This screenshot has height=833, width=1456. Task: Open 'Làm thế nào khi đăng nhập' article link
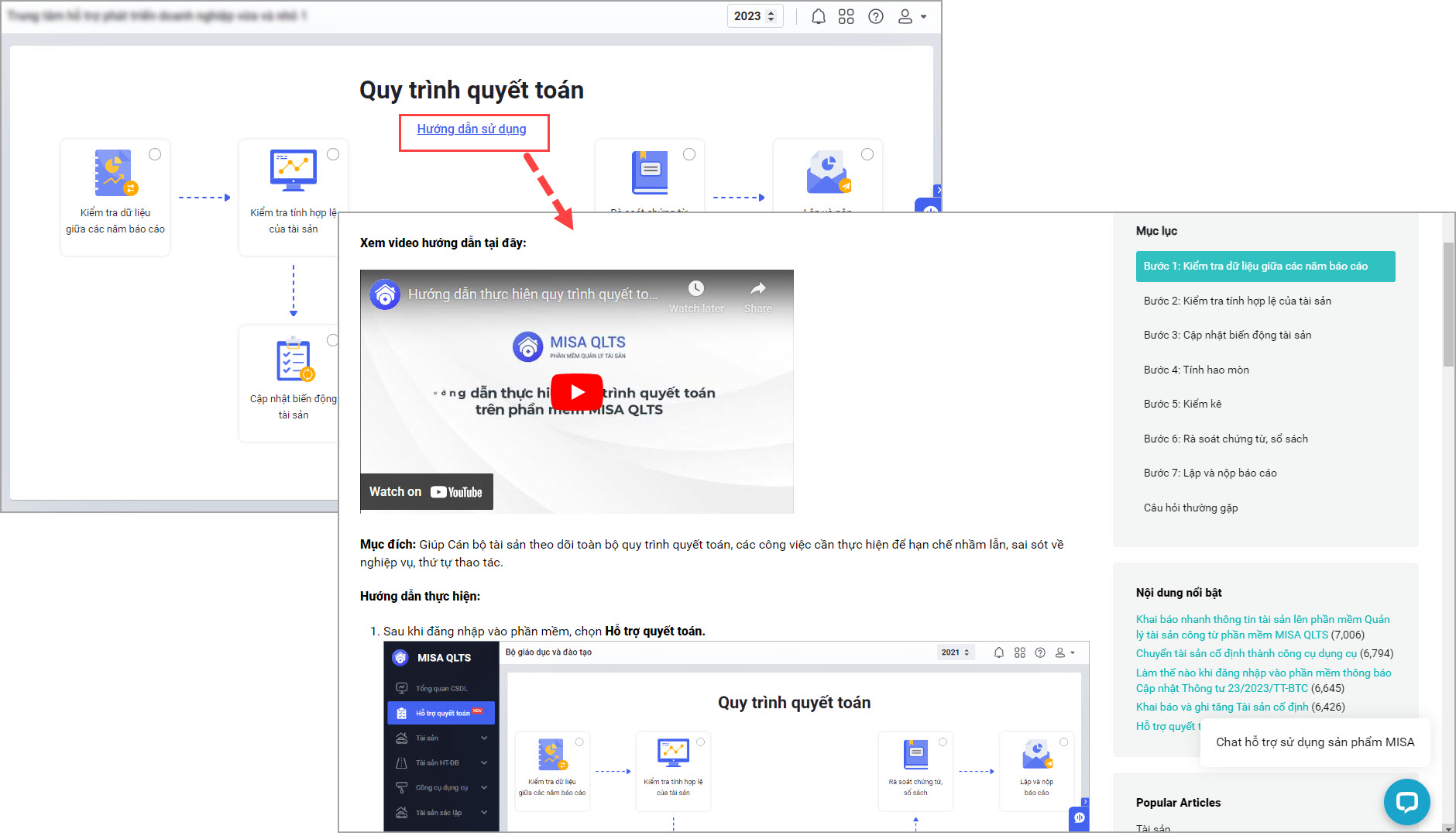click(x=1263, y=680)
